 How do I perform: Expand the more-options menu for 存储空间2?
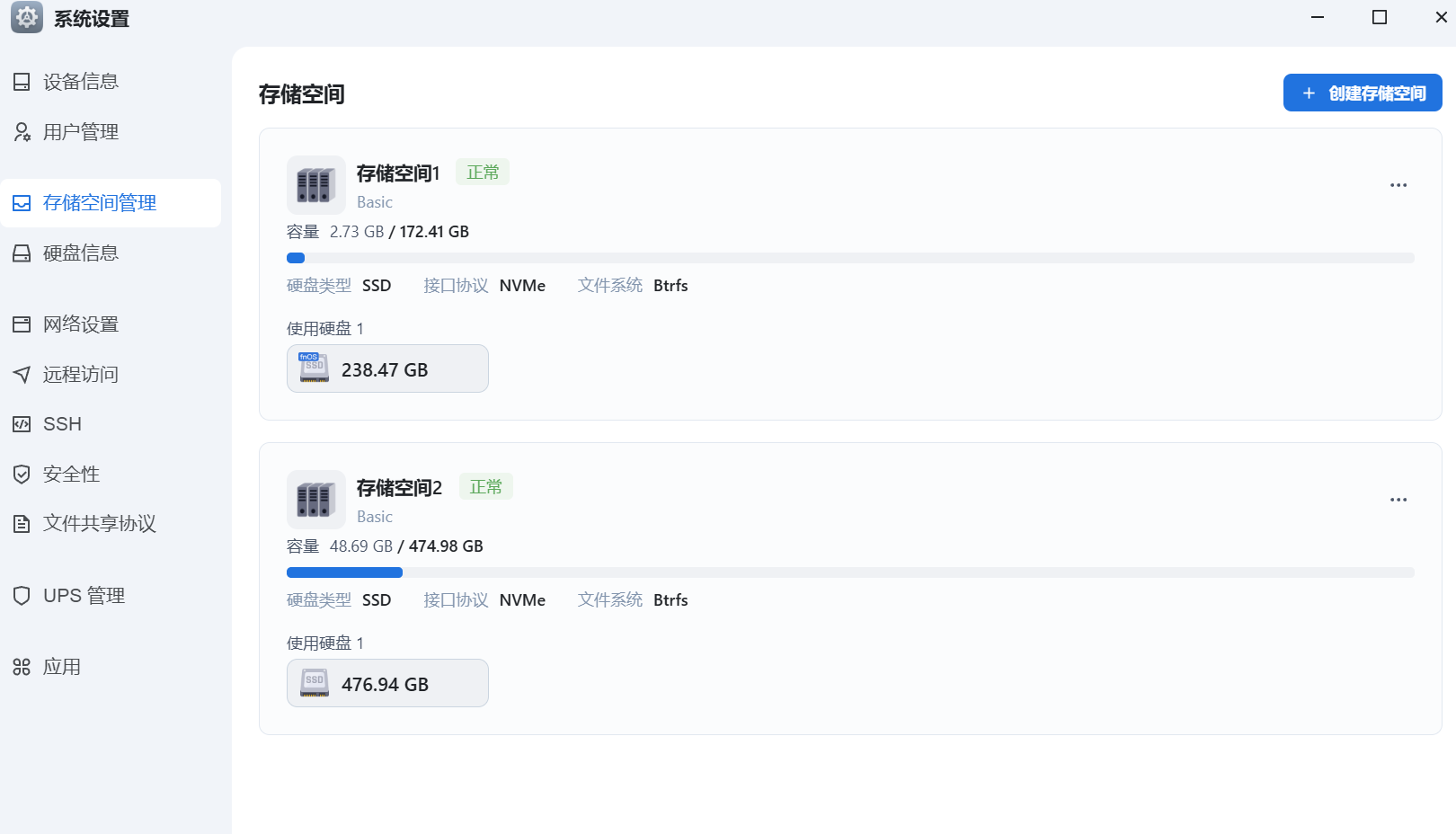click(x=1398, y=500)
